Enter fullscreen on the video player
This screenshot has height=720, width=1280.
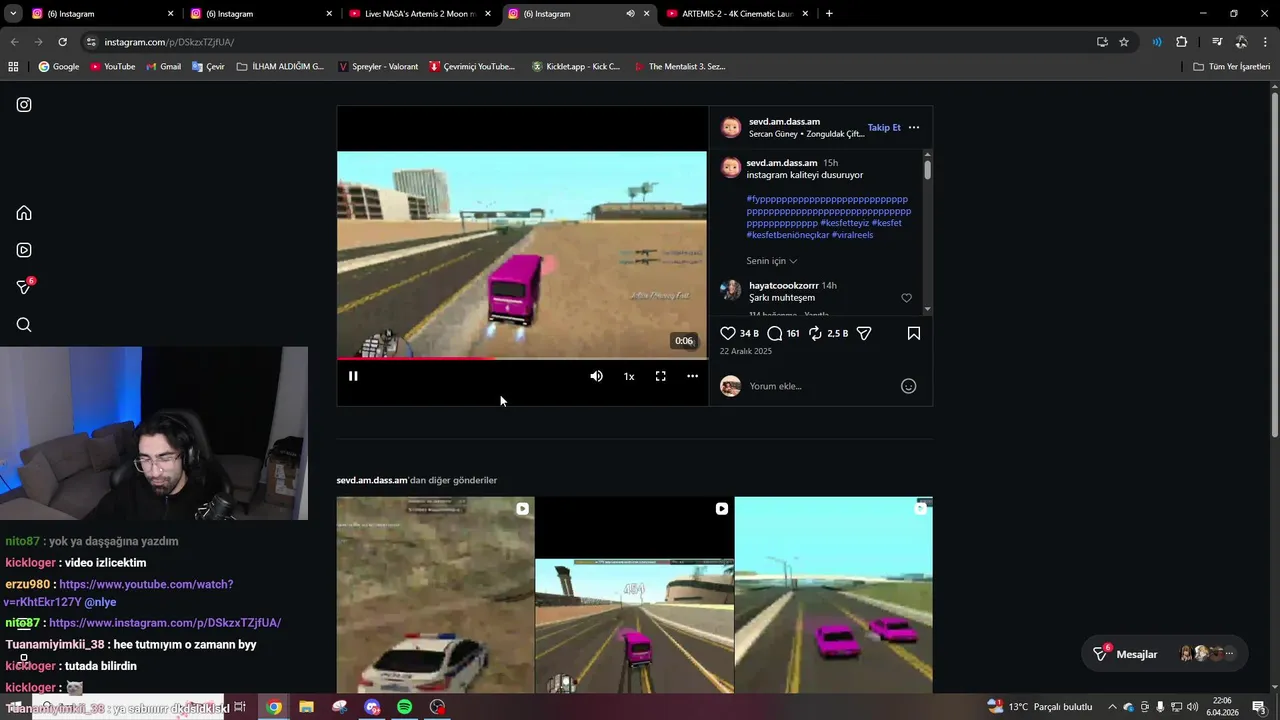click(660, 376)
